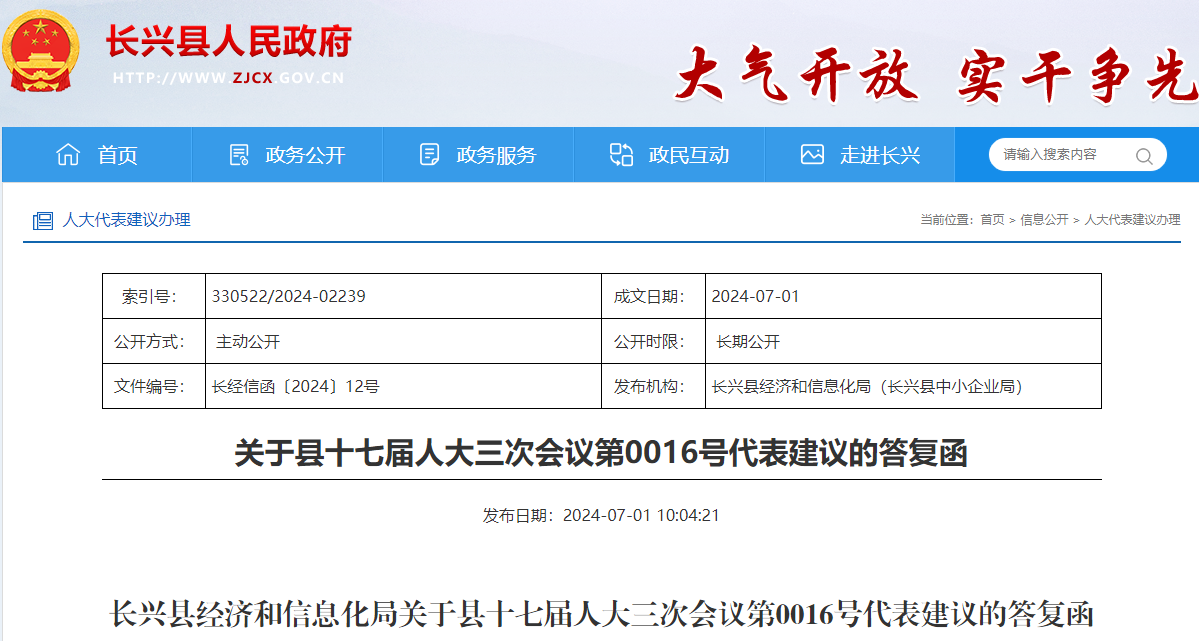Open the 政务公开 menu item
1199x641 pixels.
tap(305, 155)
